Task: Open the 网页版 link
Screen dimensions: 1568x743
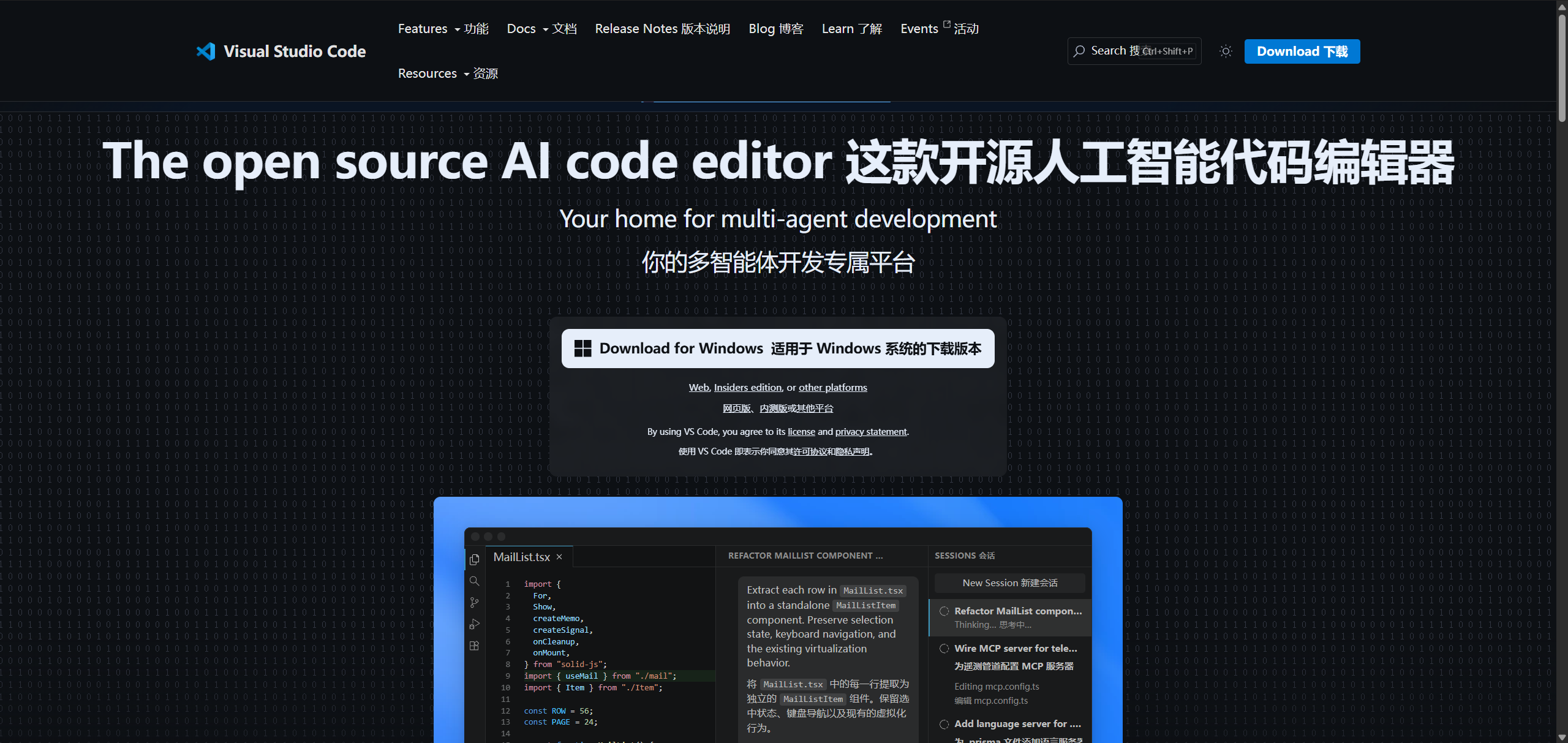Action: tap(737, 409)
